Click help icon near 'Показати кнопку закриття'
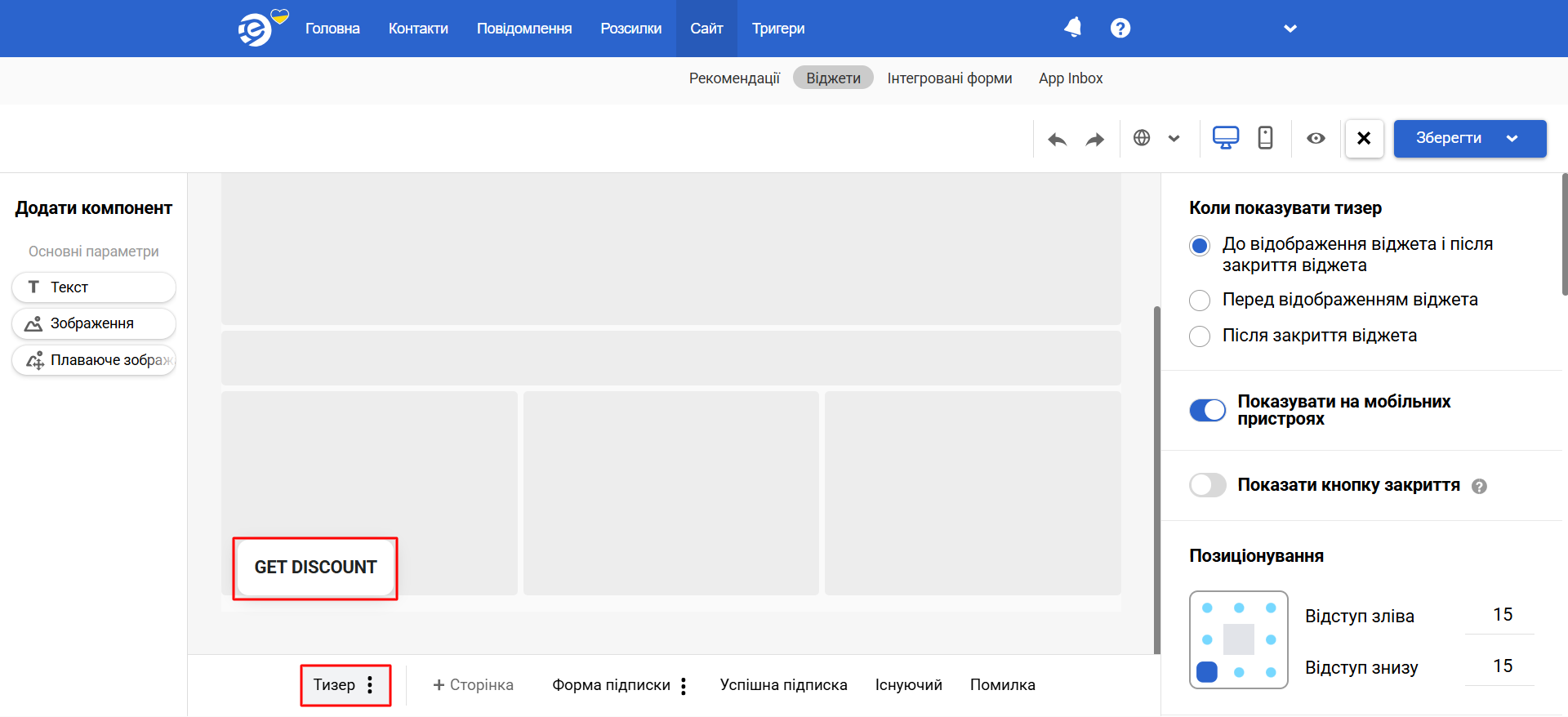The height and width of the screenshot is (717, 1568). (x=1479, y=486)
